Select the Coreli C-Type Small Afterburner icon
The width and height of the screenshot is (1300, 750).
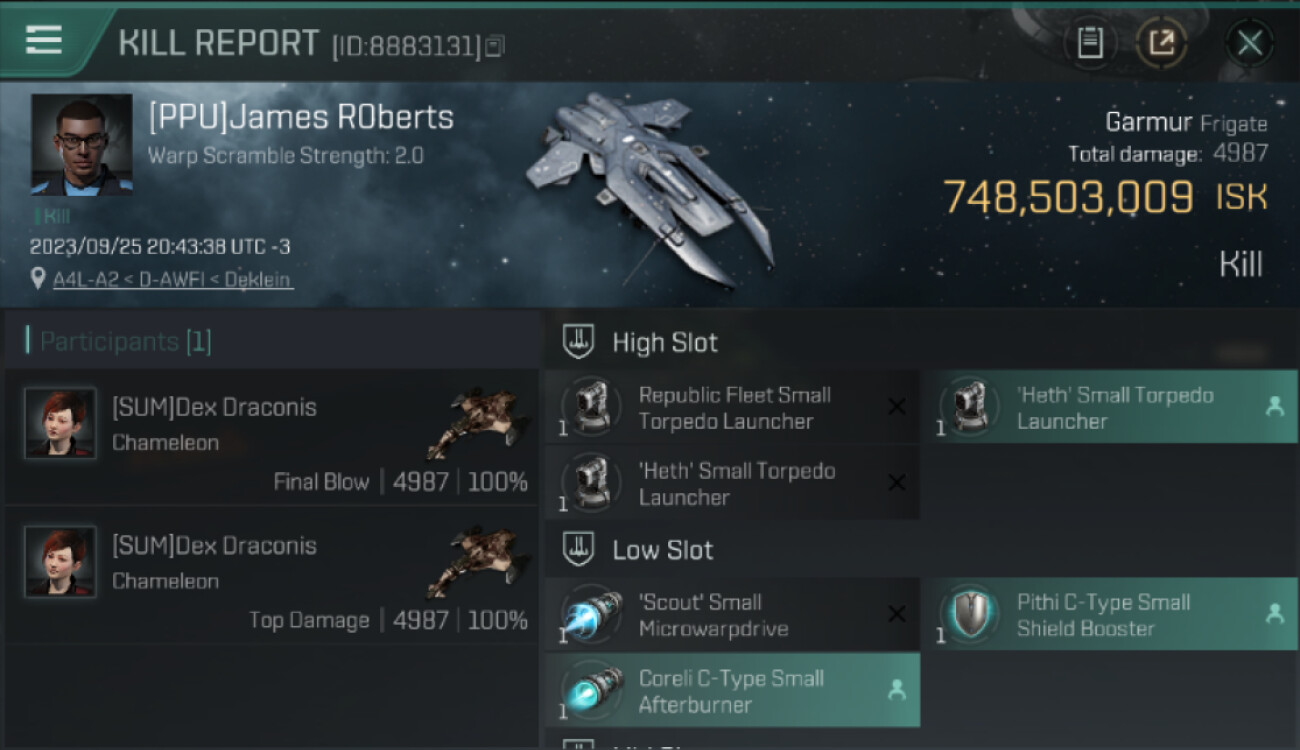592,690
